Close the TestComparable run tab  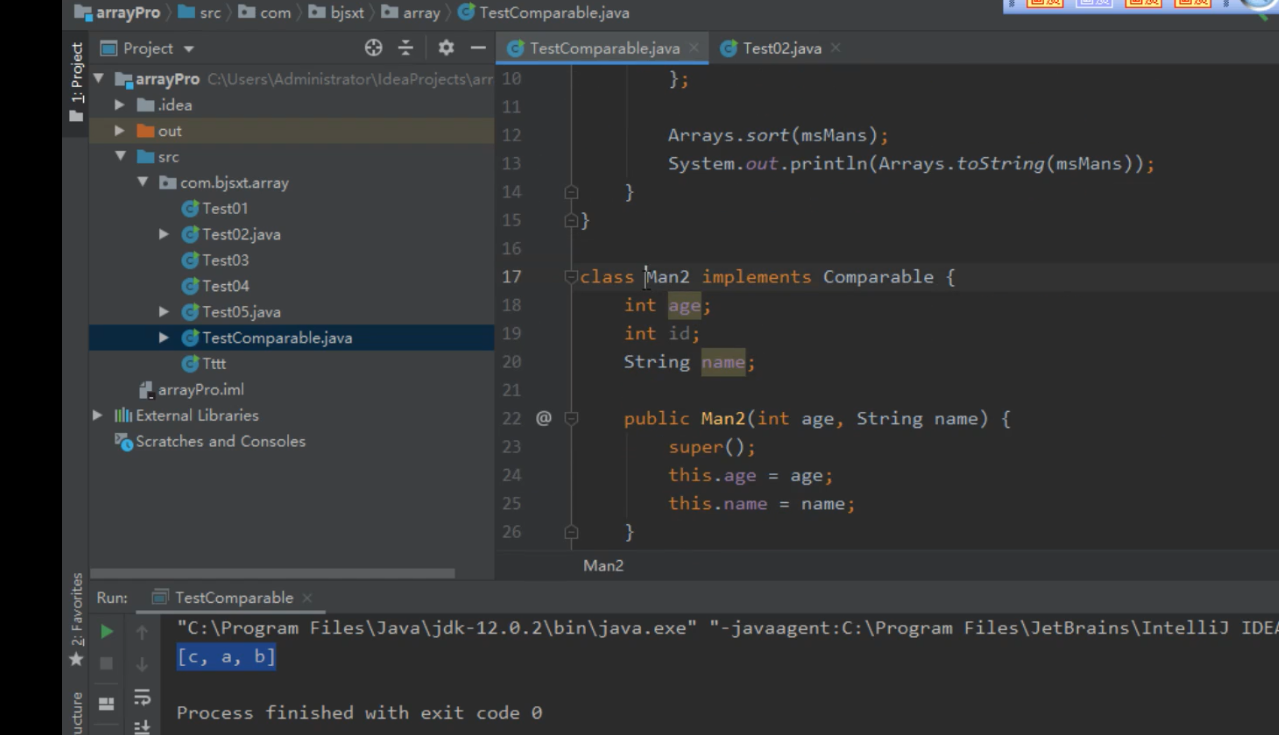tap(307, 598)
